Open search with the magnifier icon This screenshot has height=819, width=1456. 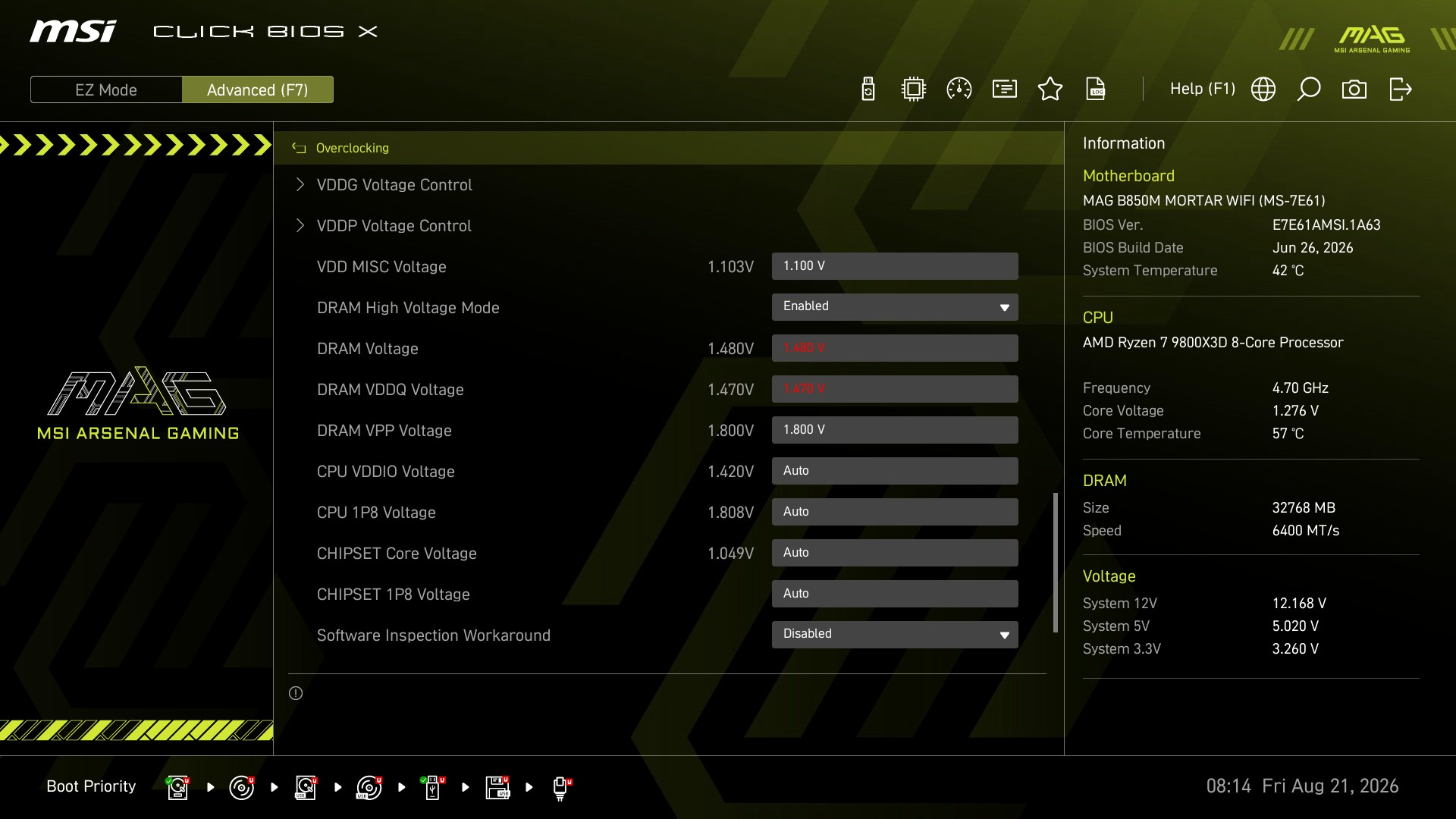point(1309,89)
